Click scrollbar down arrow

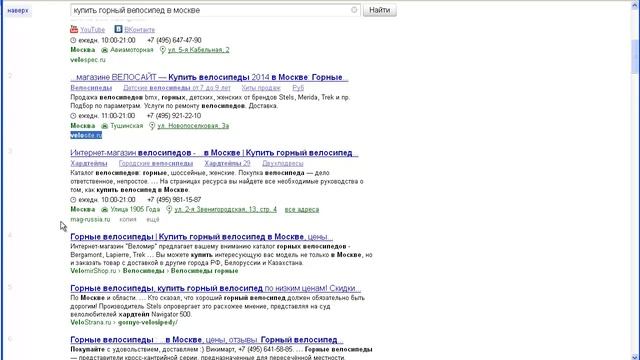tap(635, 356)
